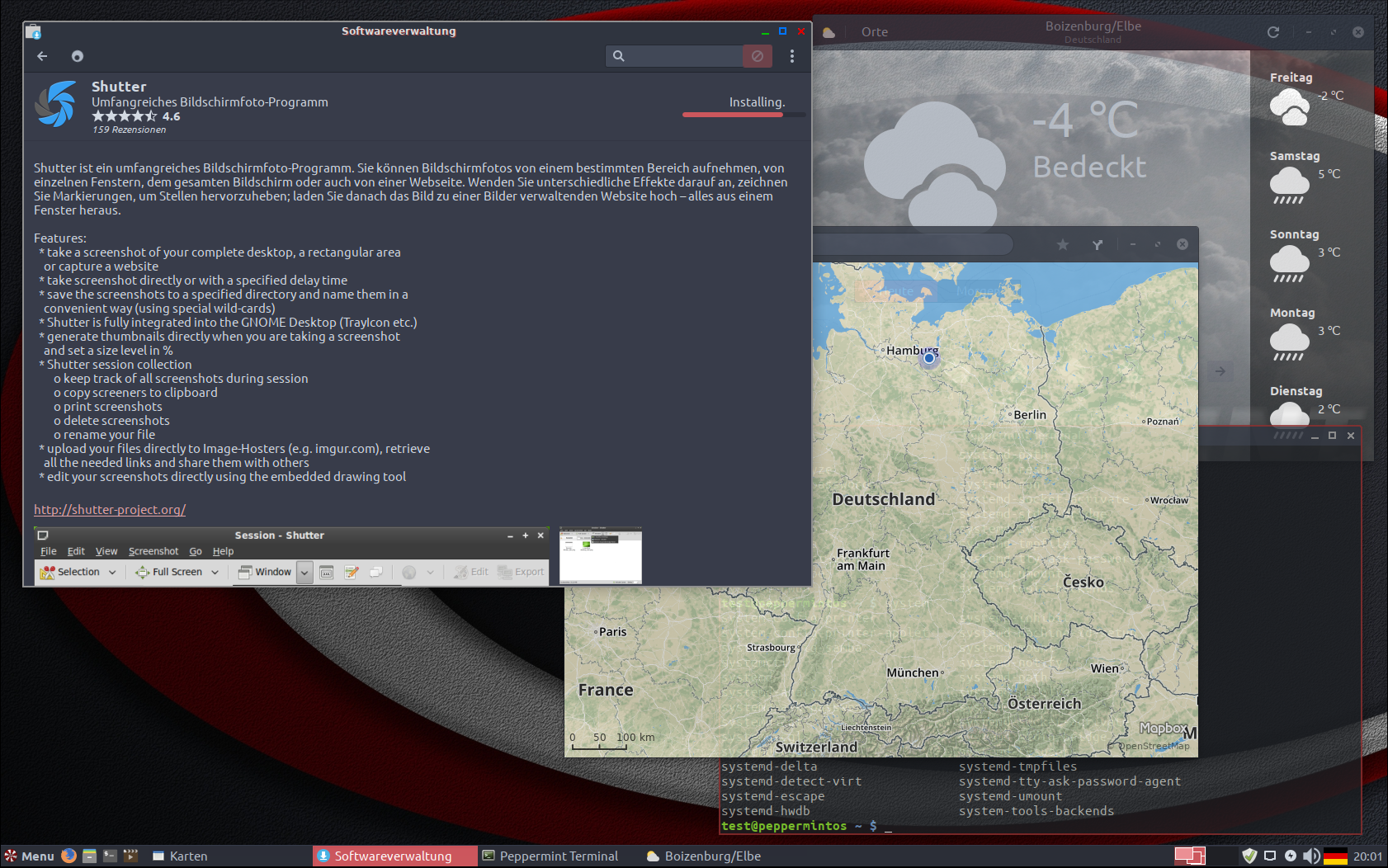The height and width of the screenshot is (868, 1388).
Task: Go back in Softwareverwaltung
Action: click(42, 56)
